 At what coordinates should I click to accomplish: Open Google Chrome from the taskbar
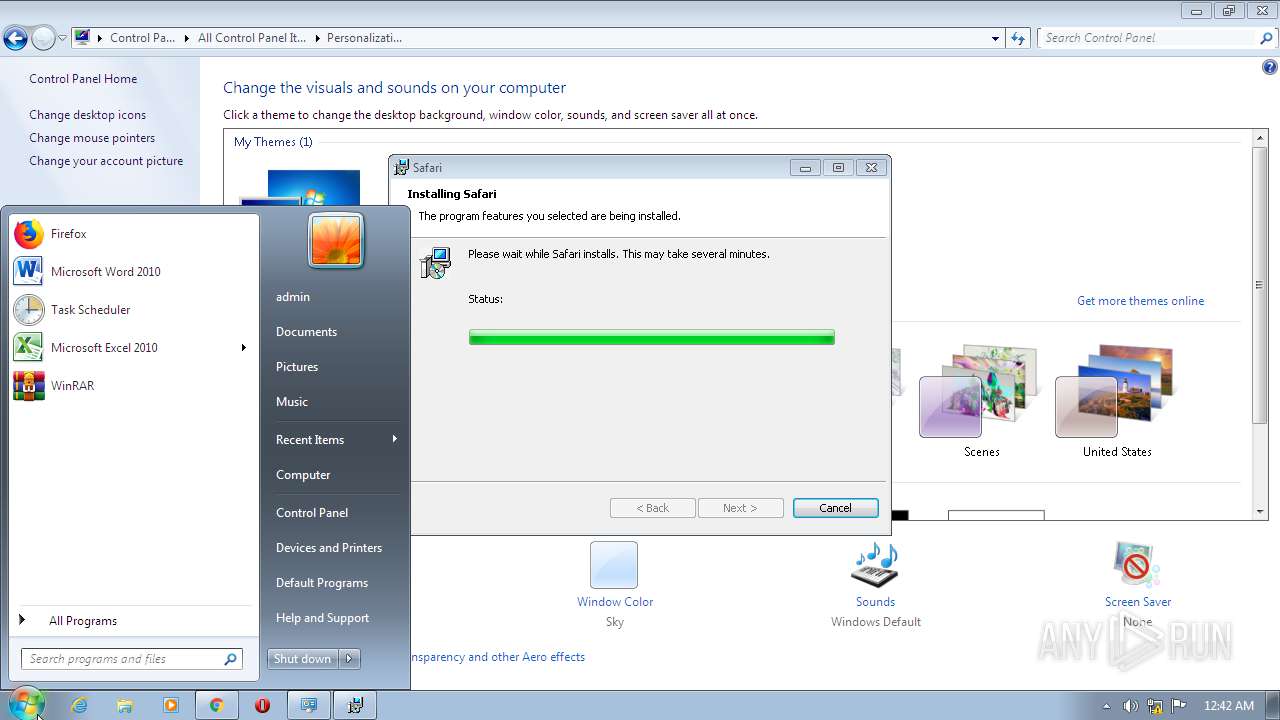pyautogui.click(x=216, y=705)
